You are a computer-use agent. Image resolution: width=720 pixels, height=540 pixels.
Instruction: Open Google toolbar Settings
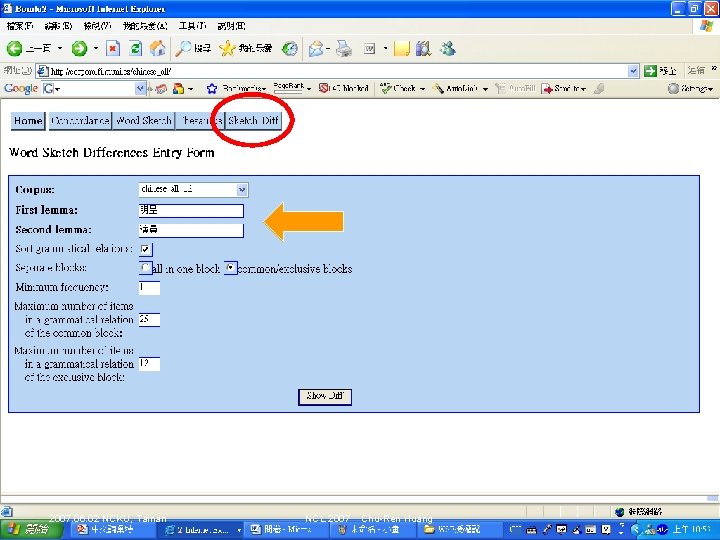[691, 88]
